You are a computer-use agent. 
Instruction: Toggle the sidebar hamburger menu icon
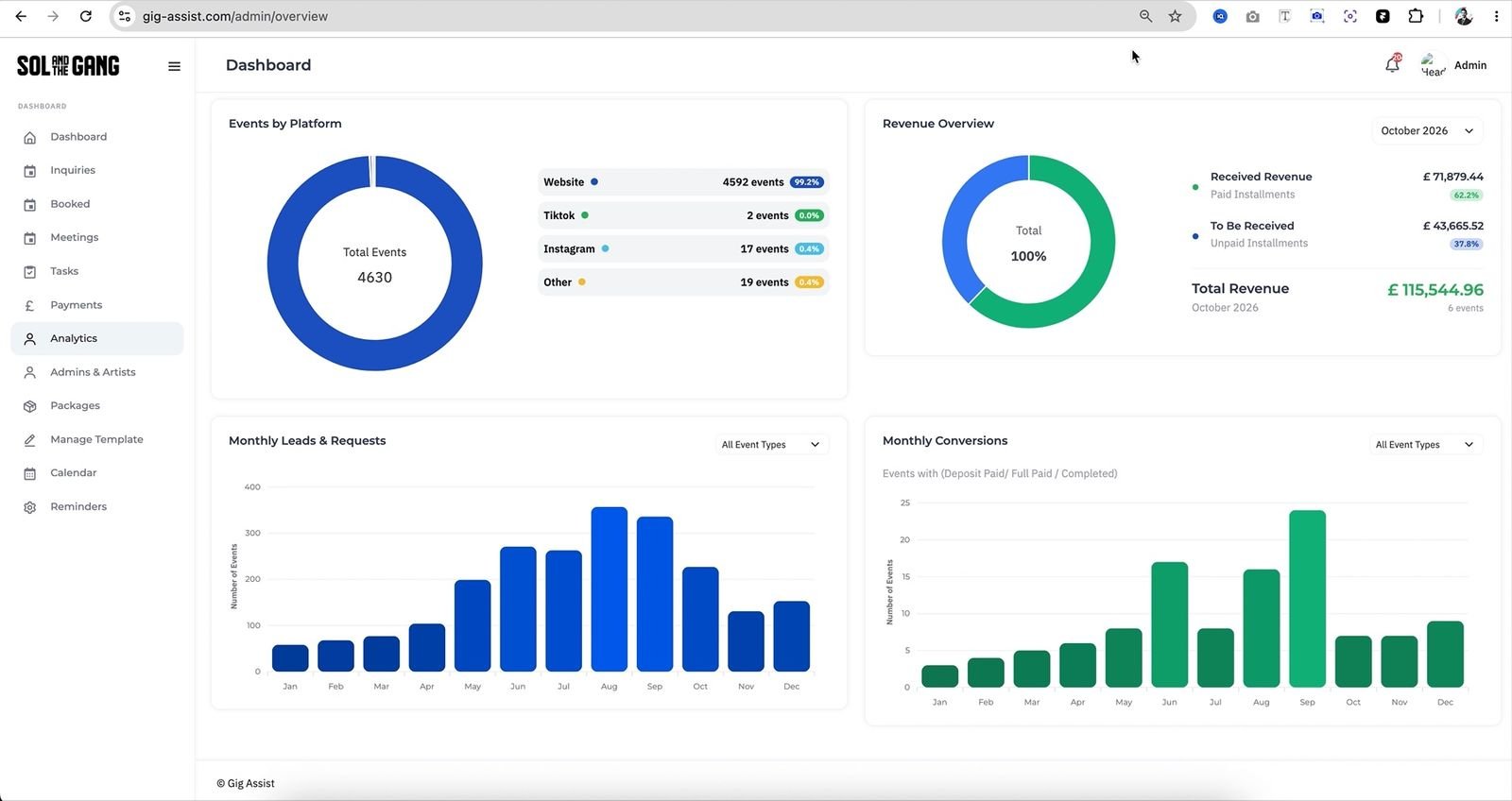[x=174, y=66]
